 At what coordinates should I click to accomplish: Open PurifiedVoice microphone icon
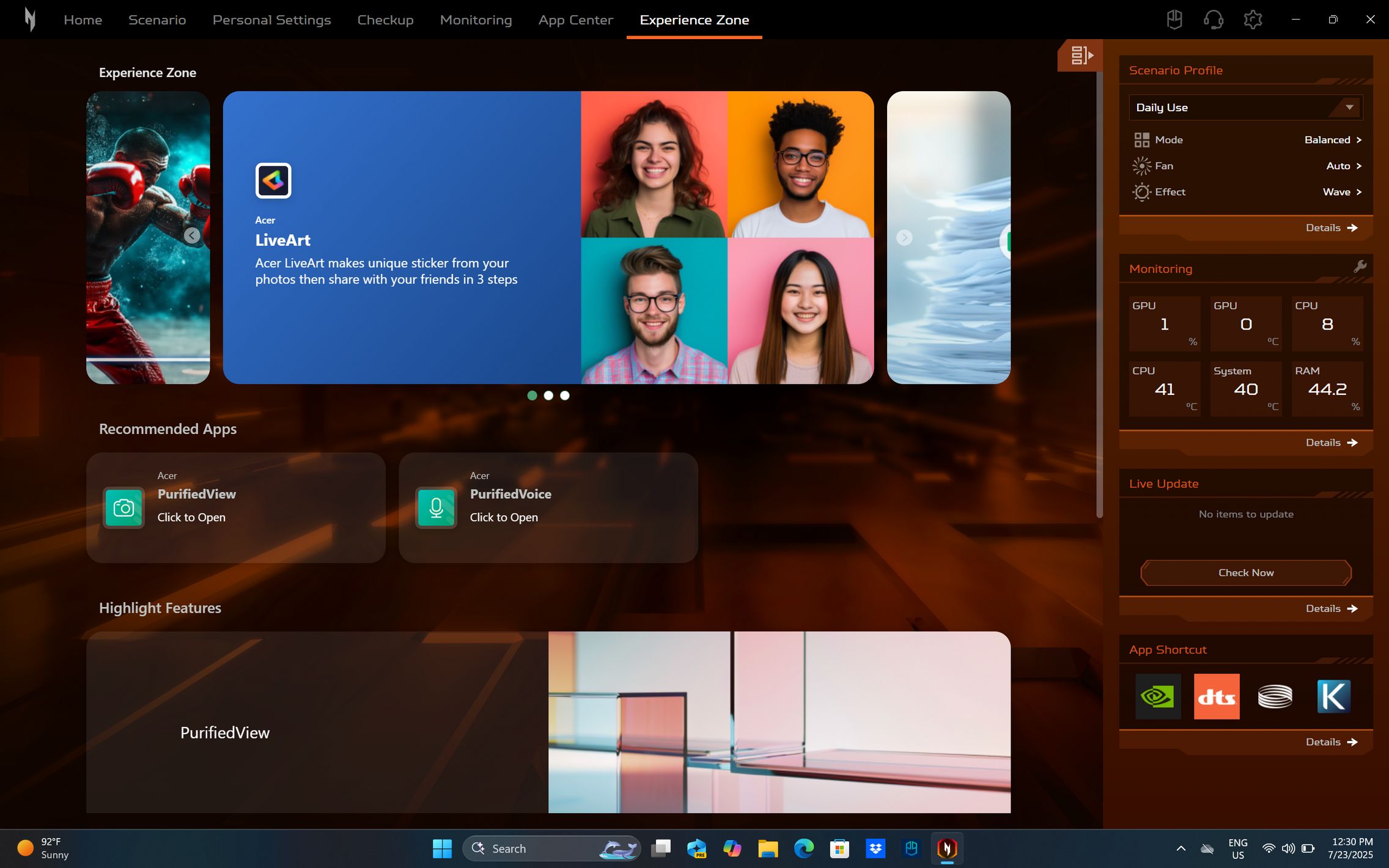[x=436, y=507]
